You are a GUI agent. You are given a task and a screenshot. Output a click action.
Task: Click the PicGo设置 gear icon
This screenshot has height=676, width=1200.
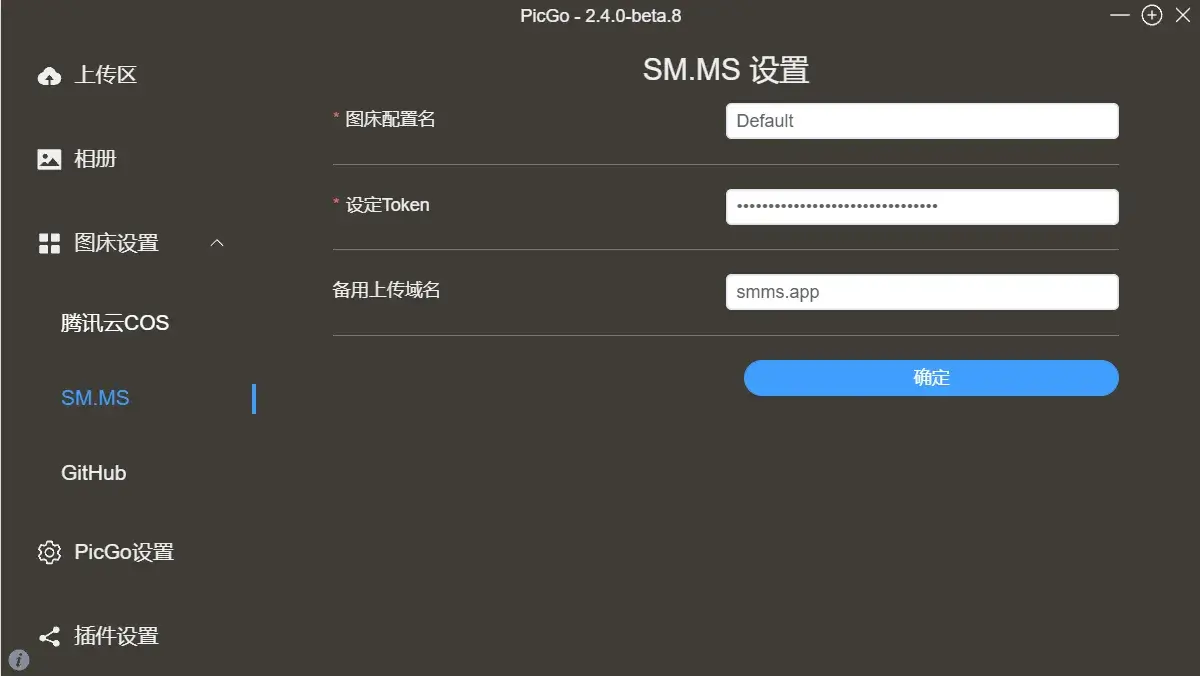pyautogui.click(x=49, y=552)
